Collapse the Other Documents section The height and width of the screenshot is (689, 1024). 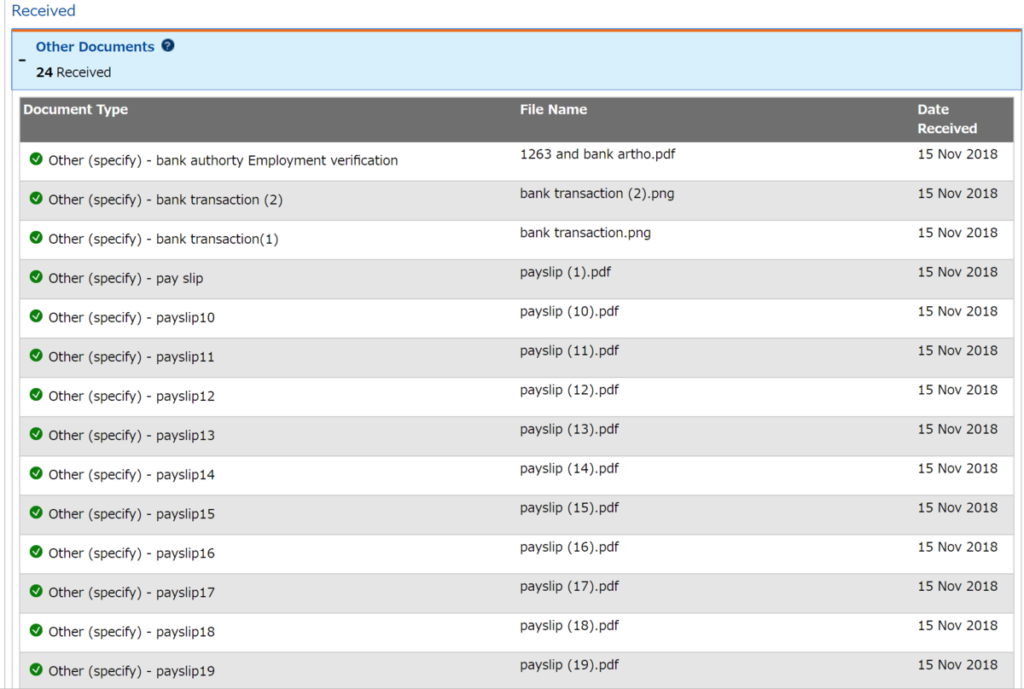coord(22,60)
